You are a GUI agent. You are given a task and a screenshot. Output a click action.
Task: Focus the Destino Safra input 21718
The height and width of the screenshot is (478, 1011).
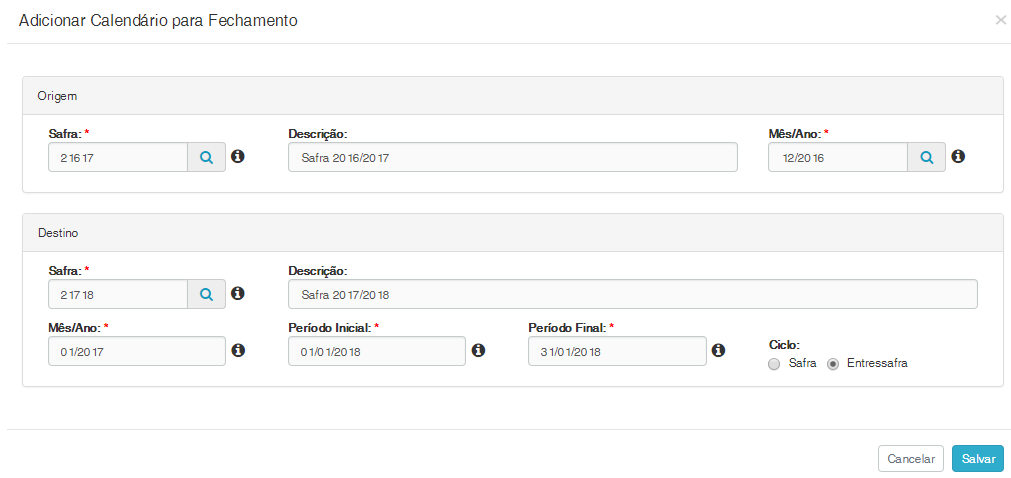[118, 294]
